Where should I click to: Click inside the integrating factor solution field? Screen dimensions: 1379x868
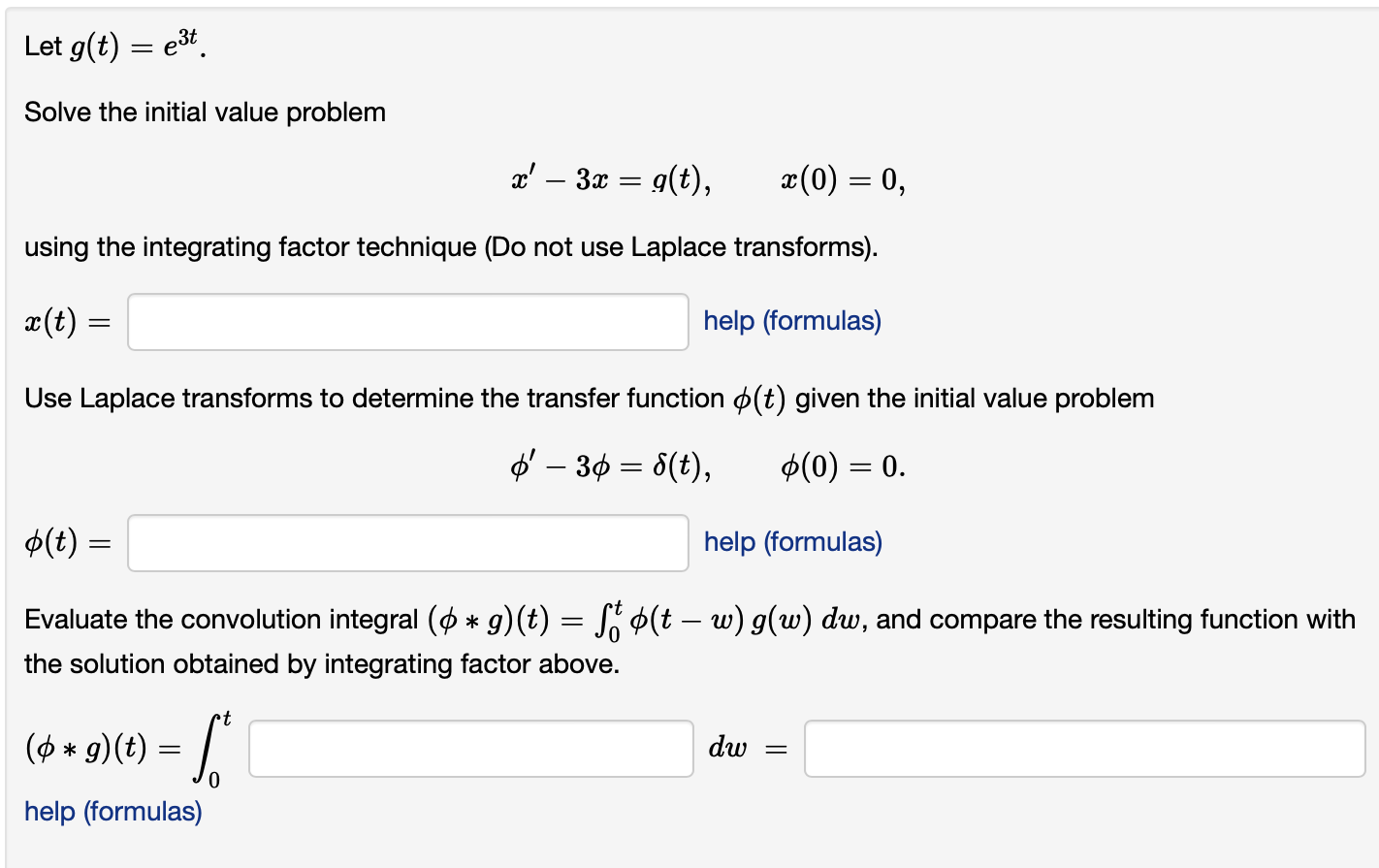coord(407,321)
